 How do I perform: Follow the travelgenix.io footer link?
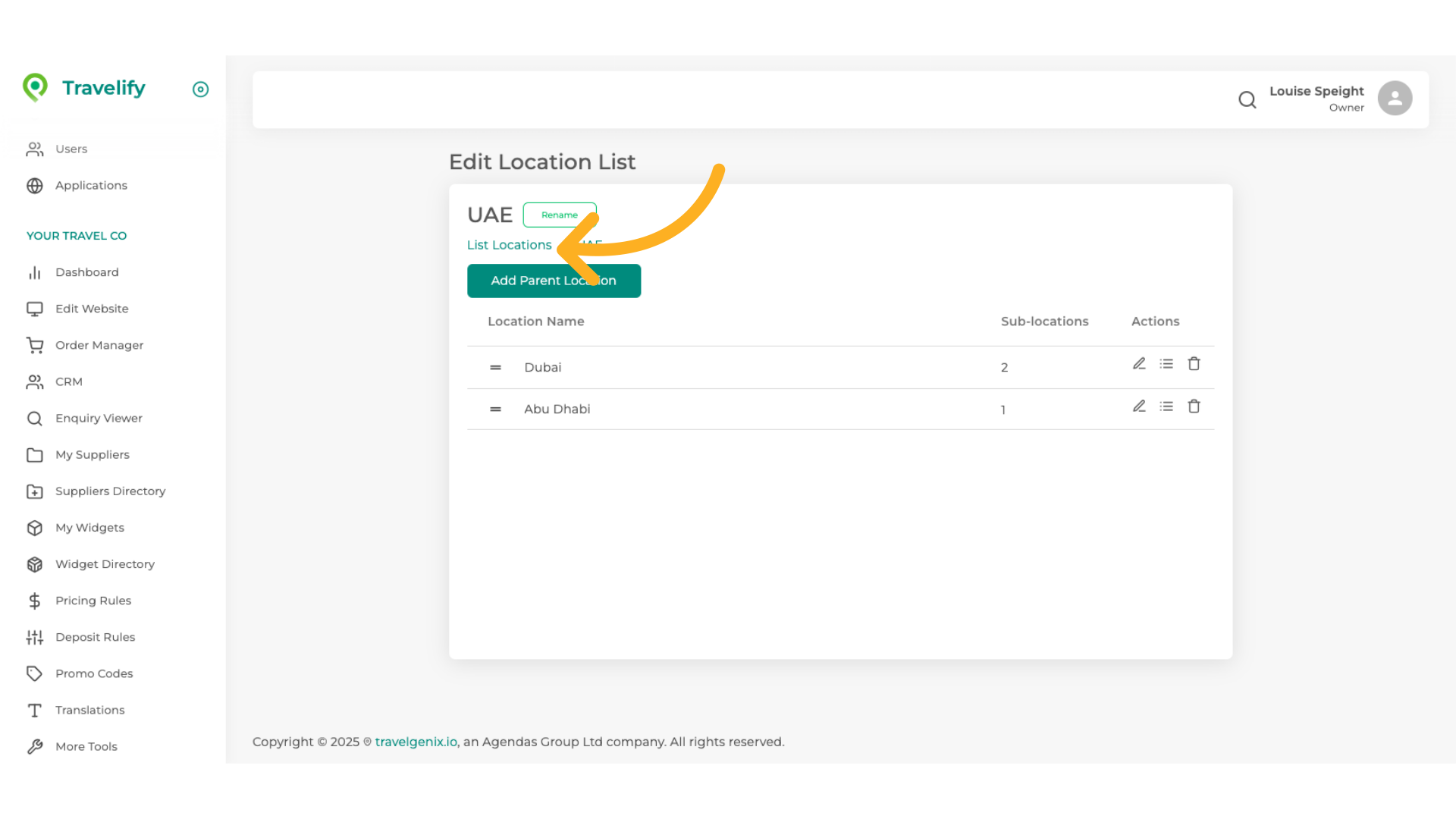pyautogui.click(x=416, y=742)
